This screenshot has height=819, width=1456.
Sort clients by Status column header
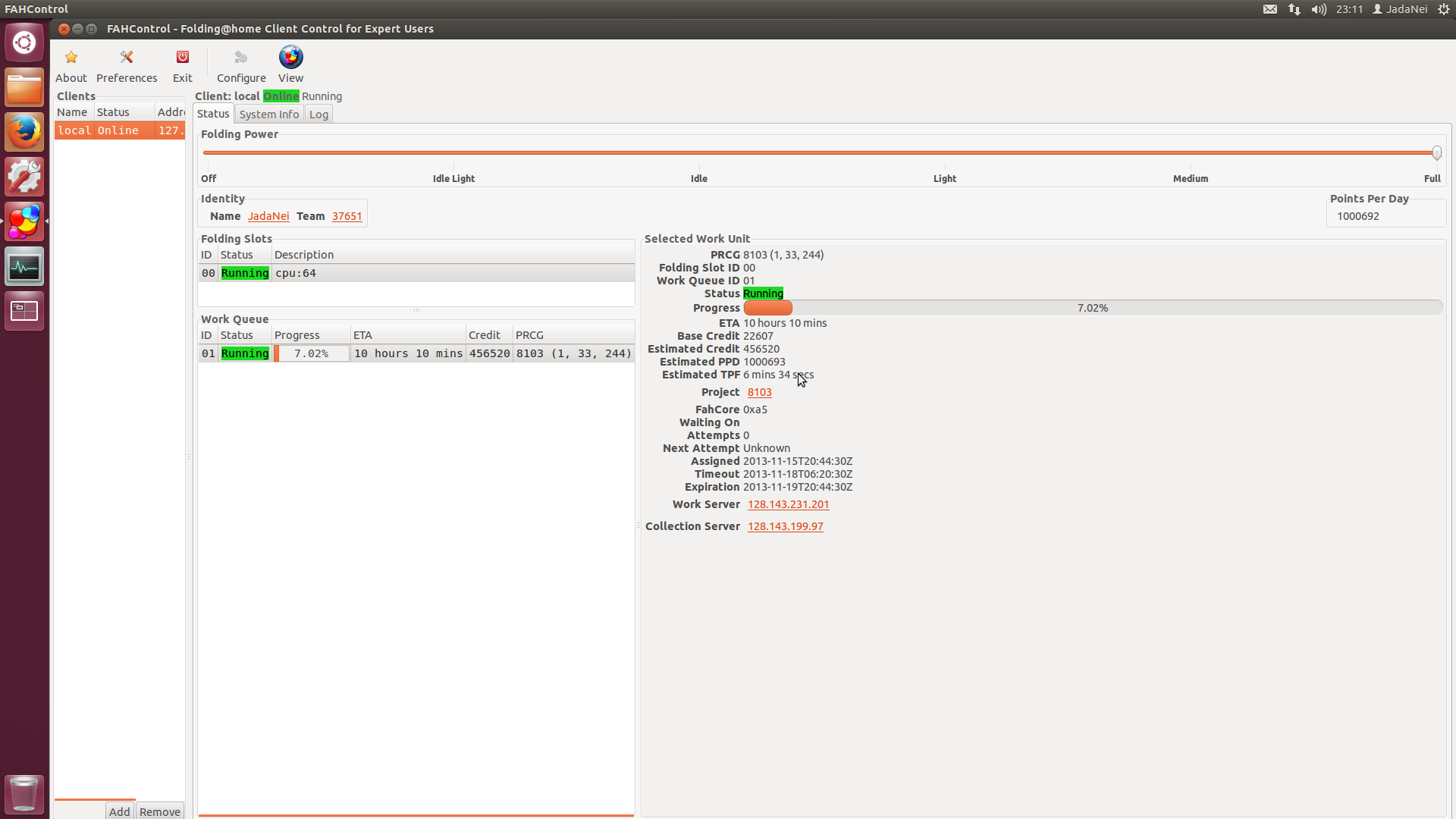(x=124, y=112)
